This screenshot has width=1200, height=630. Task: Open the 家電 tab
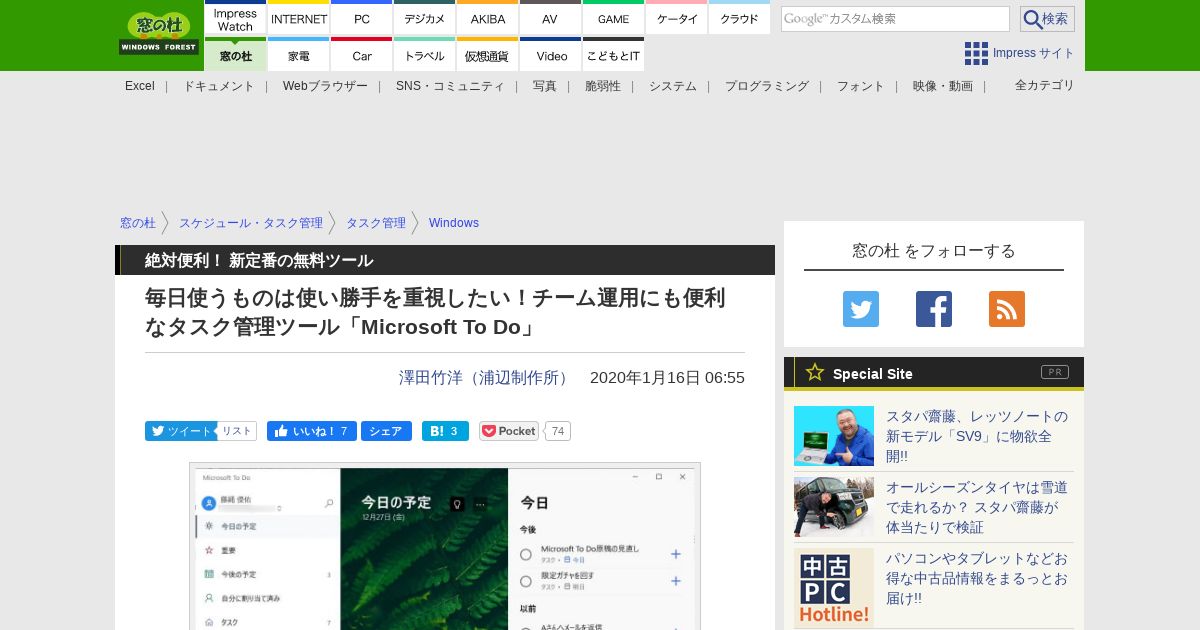click(299, 55)
